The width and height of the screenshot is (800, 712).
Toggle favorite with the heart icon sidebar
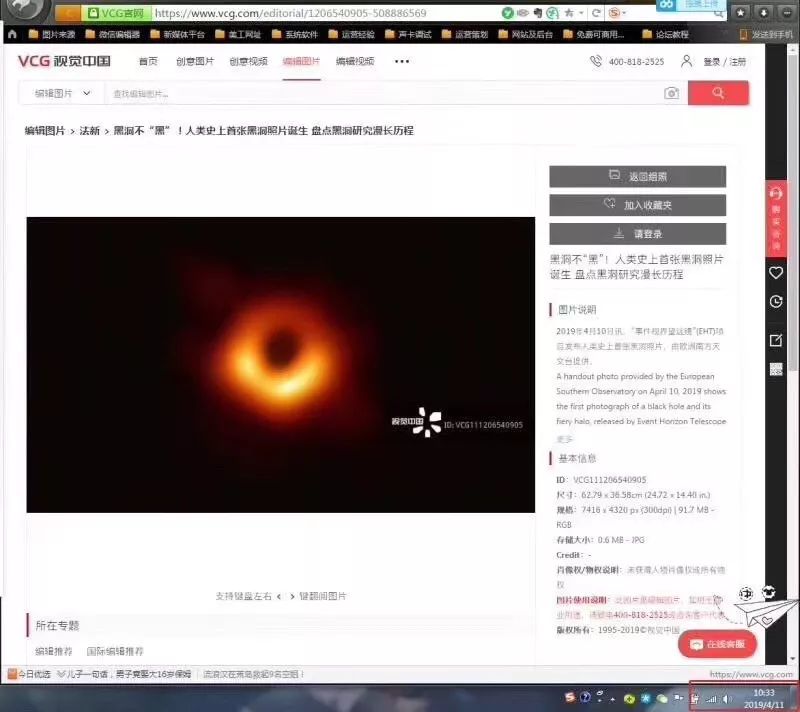coord(775,272)
